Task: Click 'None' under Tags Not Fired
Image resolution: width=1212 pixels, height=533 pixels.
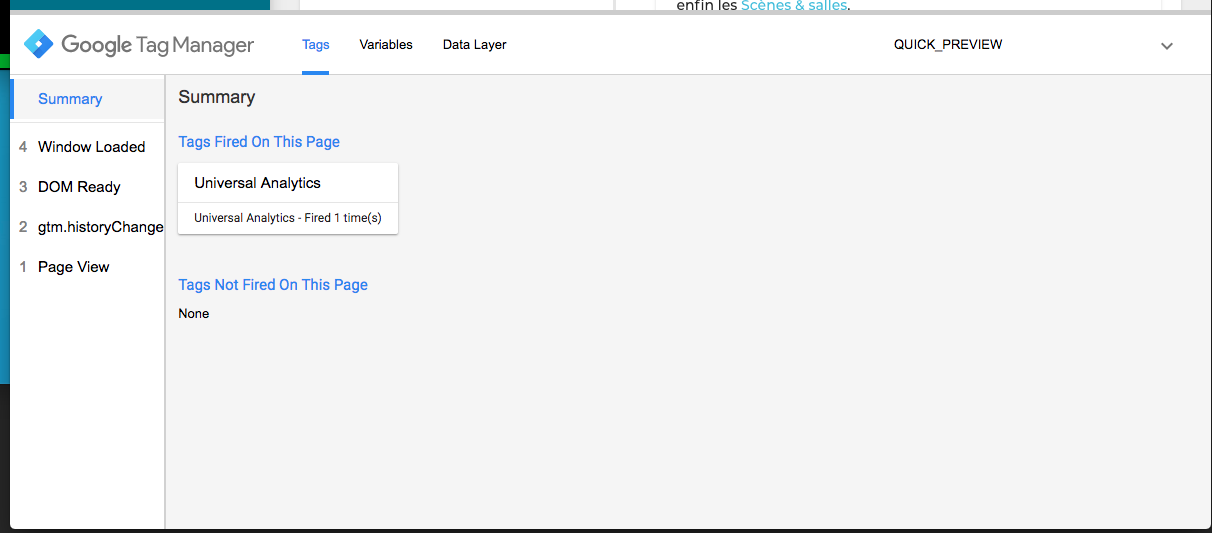Action: click(194, 314)
